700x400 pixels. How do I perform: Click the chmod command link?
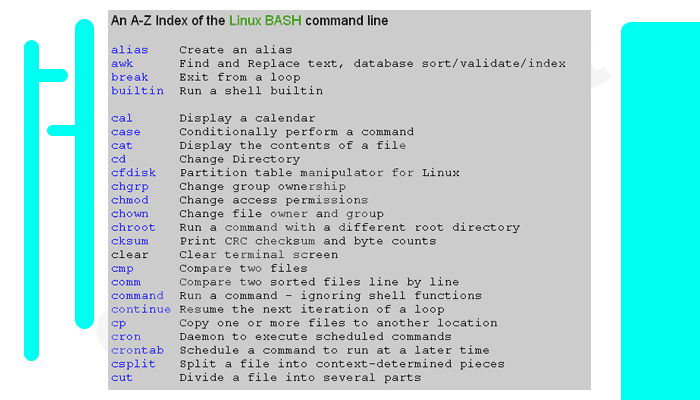tap(129, 200)
